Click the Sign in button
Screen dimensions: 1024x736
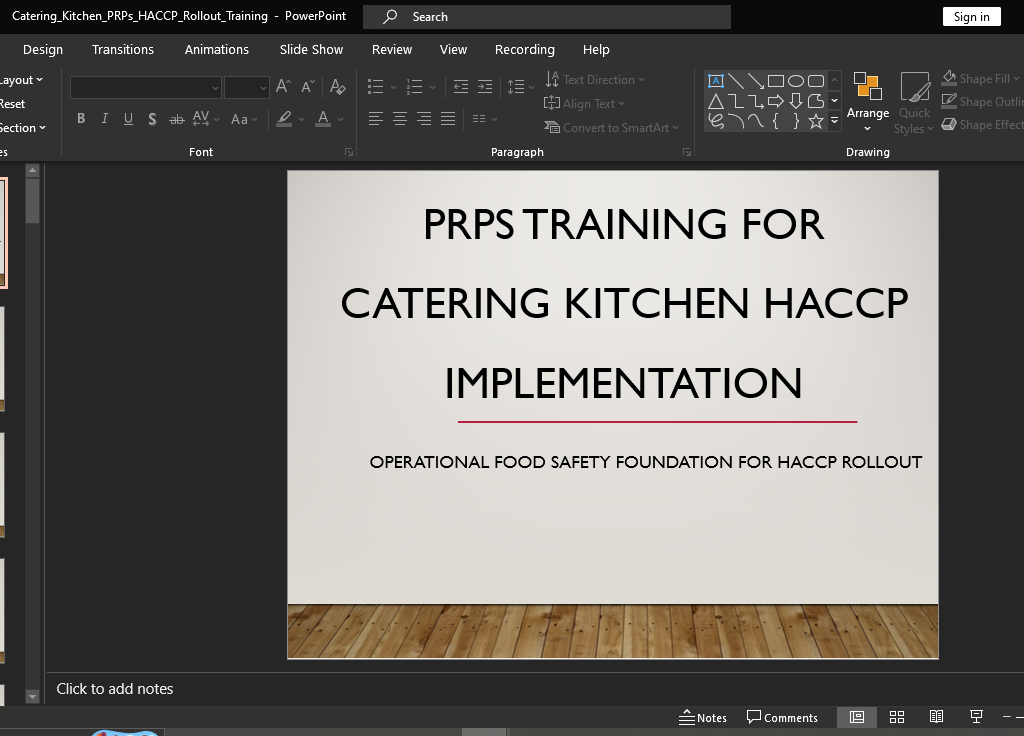pos(972,17)
